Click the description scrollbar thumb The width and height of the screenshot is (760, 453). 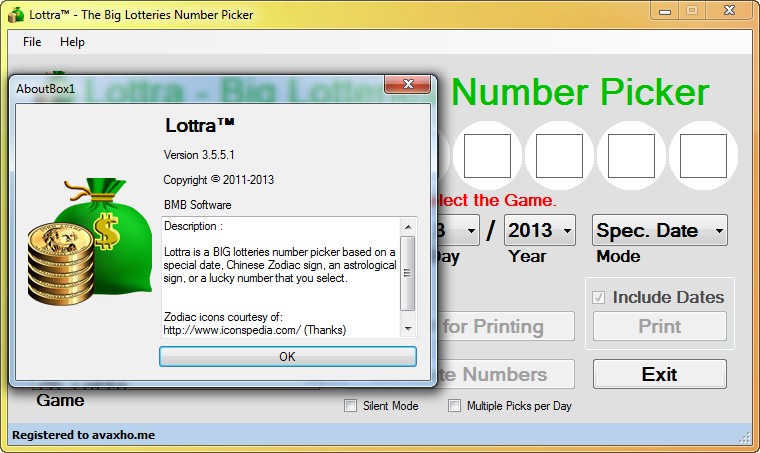(x=407, y=273)
